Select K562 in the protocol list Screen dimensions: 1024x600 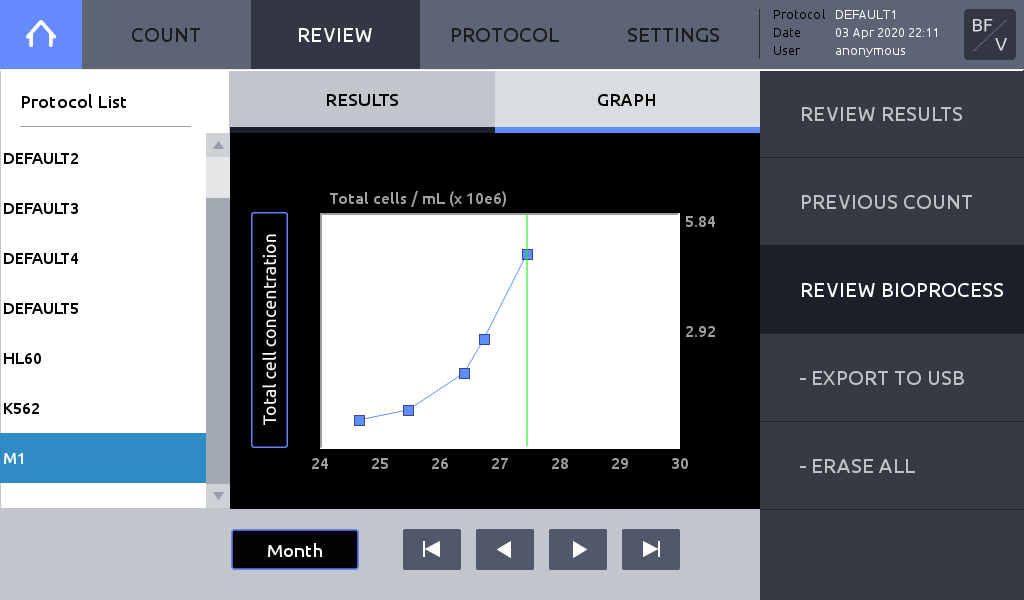point(103,409)
